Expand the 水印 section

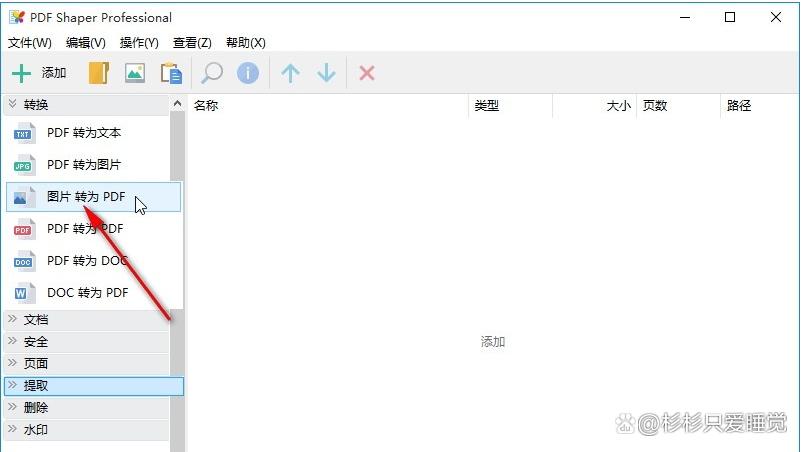pos(87,430)
